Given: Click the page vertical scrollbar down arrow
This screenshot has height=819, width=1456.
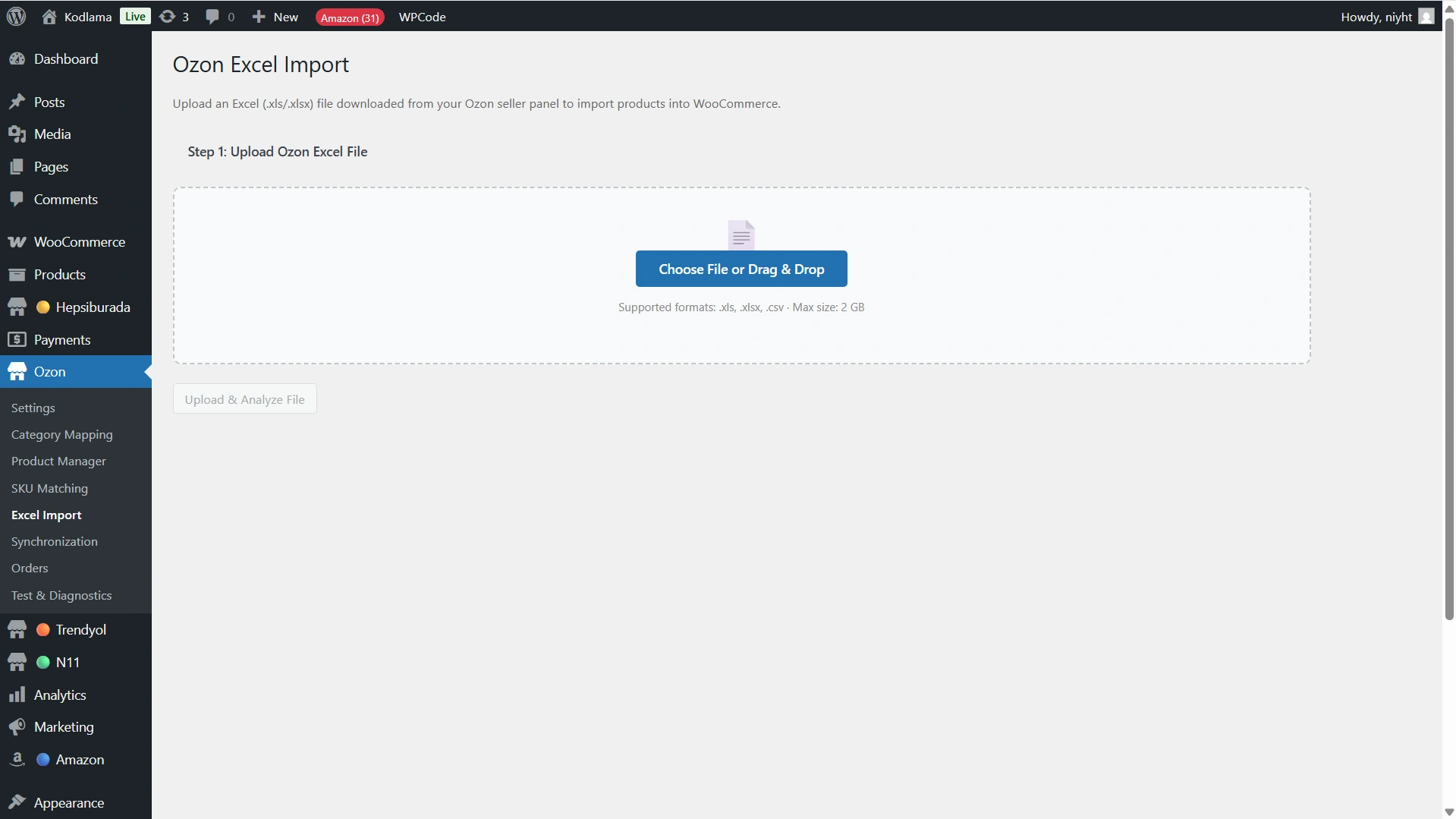Looking at the screenshot, I should pyautogui.click(x=1449, y=812).
